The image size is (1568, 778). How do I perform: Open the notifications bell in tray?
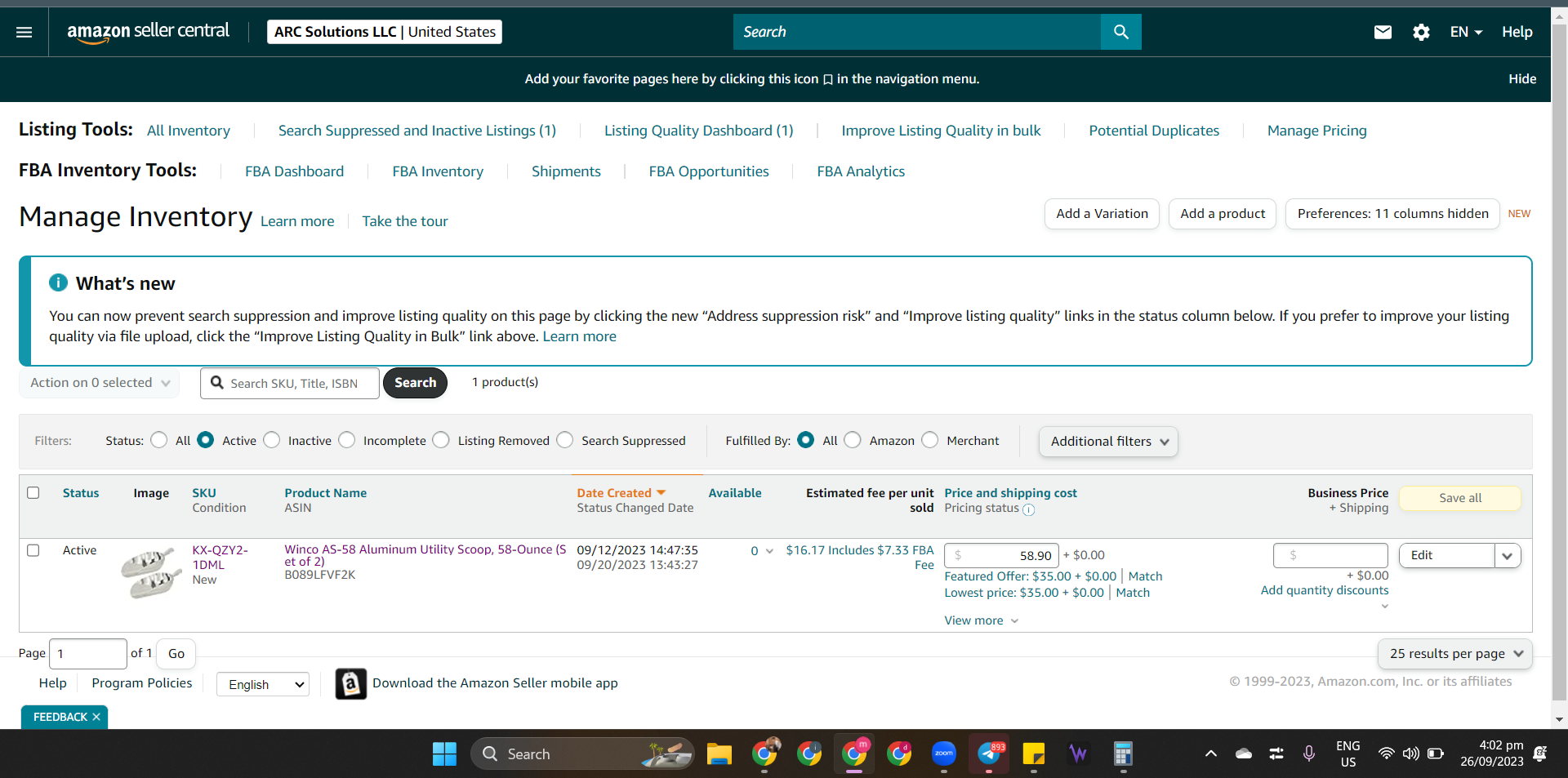point(1540,754)
